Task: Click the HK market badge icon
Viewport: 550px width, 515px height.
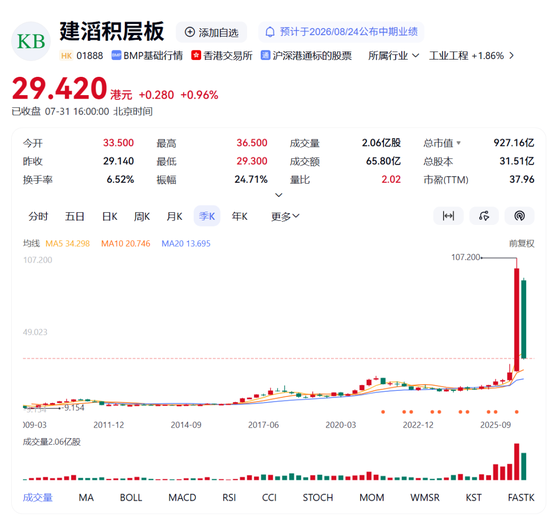Action: (66, 56)
